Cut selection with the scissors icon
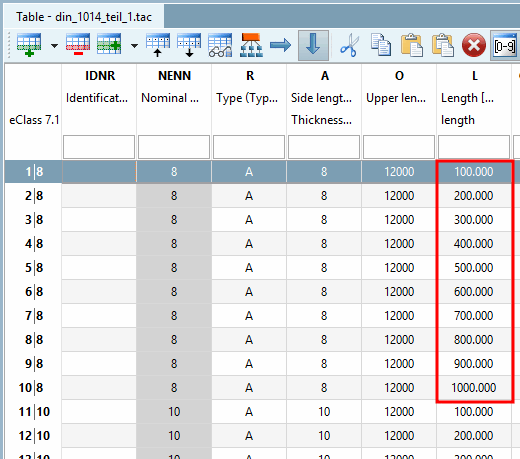Screen dimensions: 520x459 pyautogui.click(x=349, y=45)
